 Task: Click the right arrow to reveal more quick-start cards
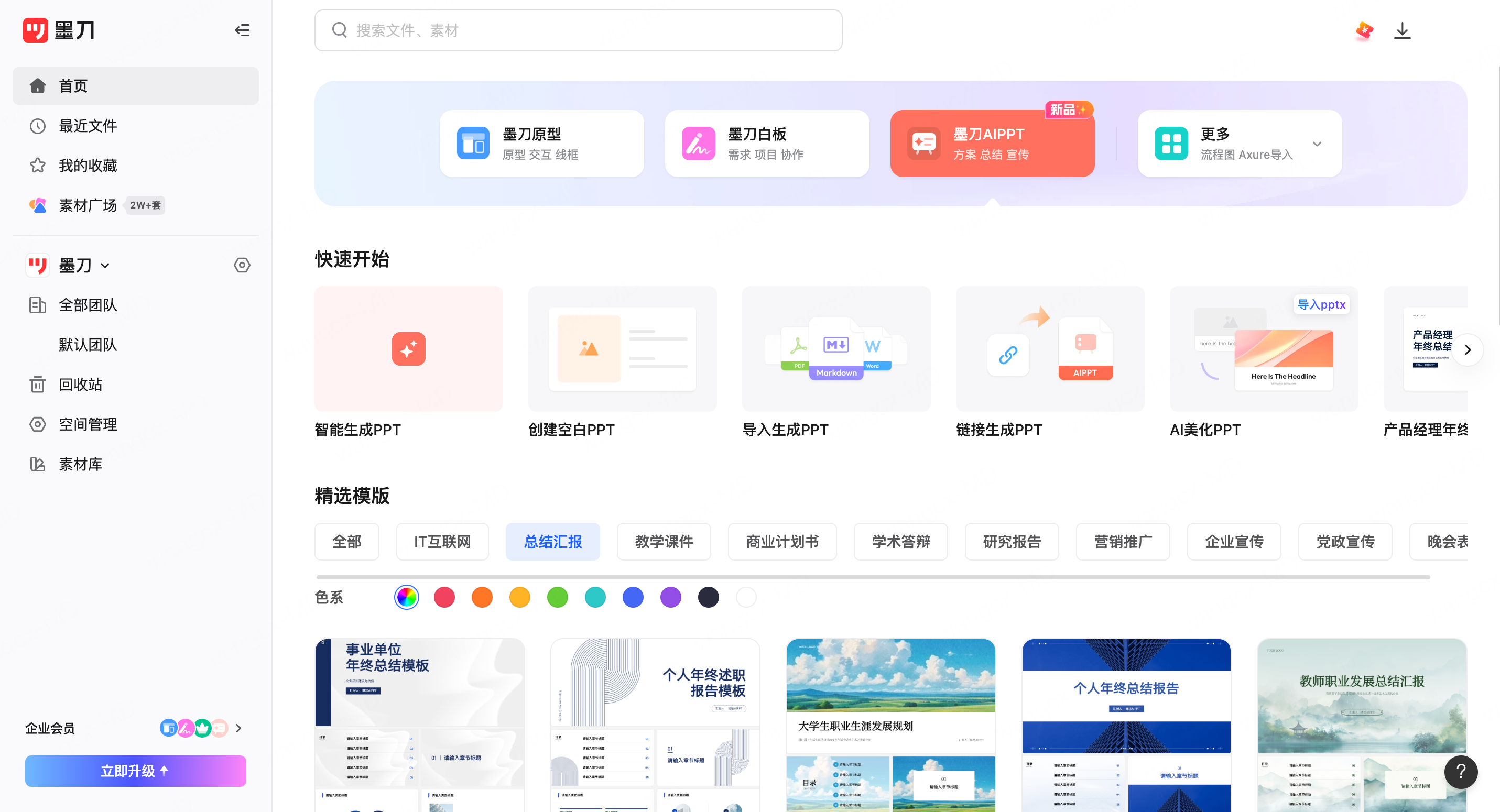pyautogui.click(x=1468, y=349)
